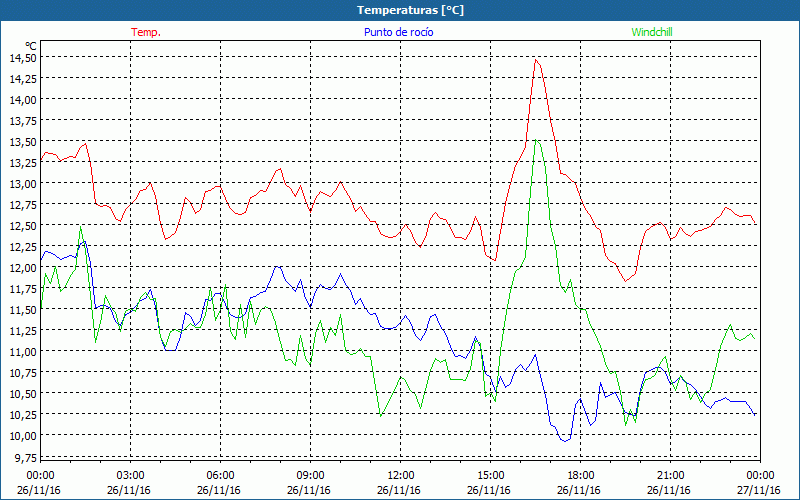Click the 03:00 time axis label

[x=131, y=476]
